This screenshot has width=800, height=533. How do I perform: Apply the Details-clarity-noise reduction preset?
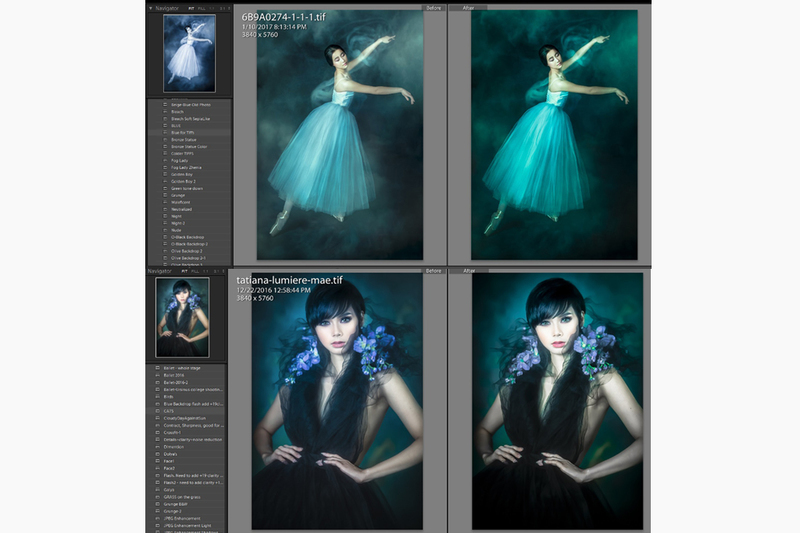click(193, 440)
